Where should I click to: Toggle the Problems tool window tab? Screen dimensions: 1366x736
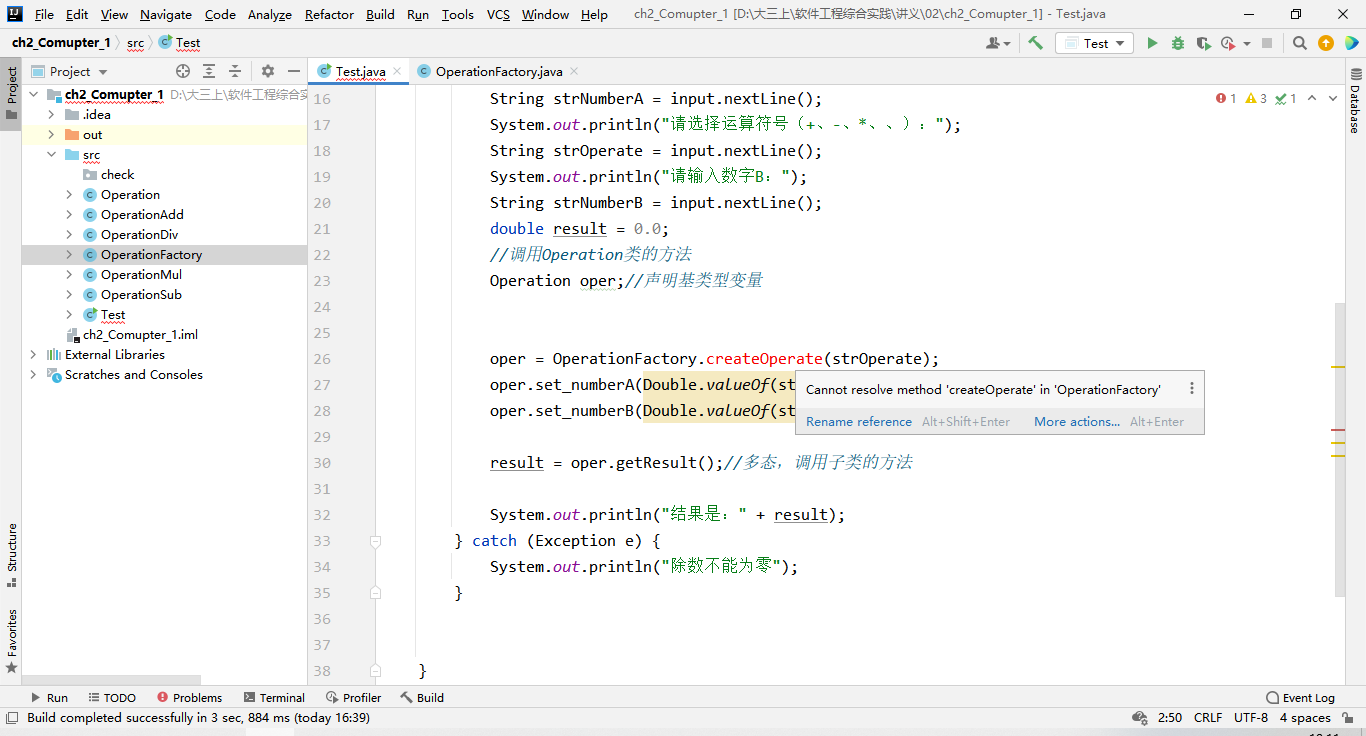(189, 697)
